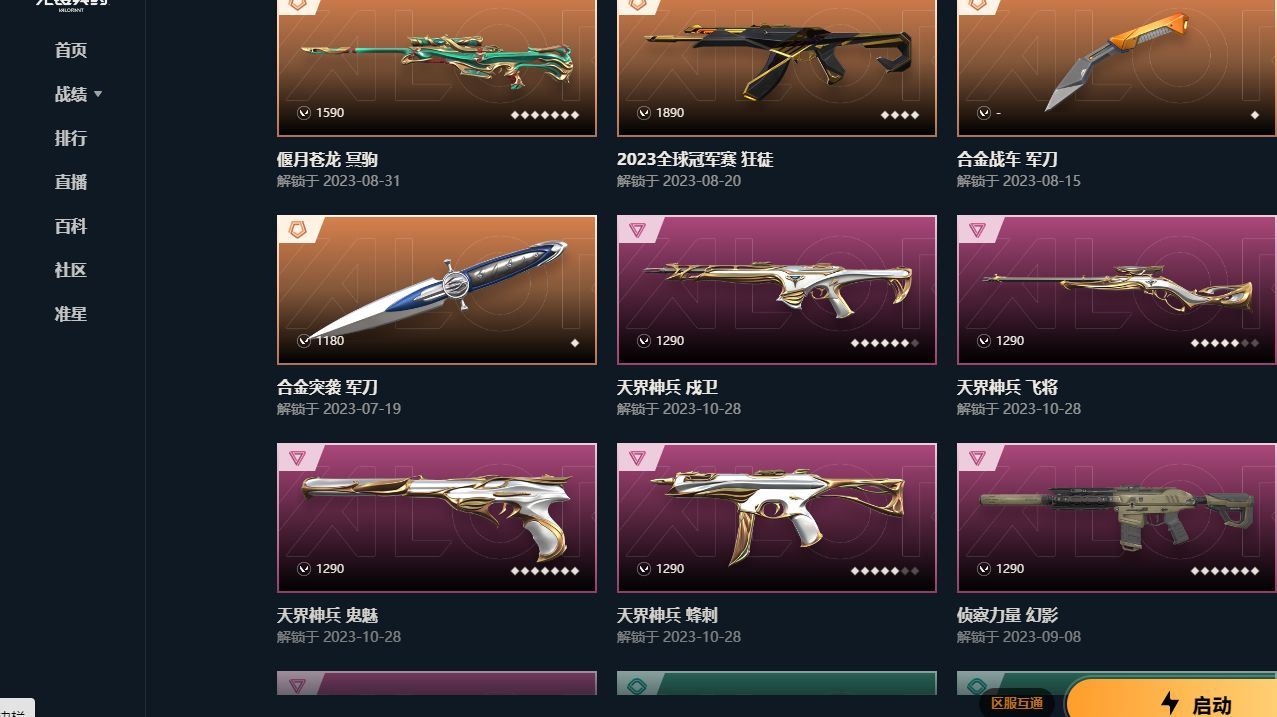Open the 2023全球冠军赛 狂徒 skin card

[777, 68]
